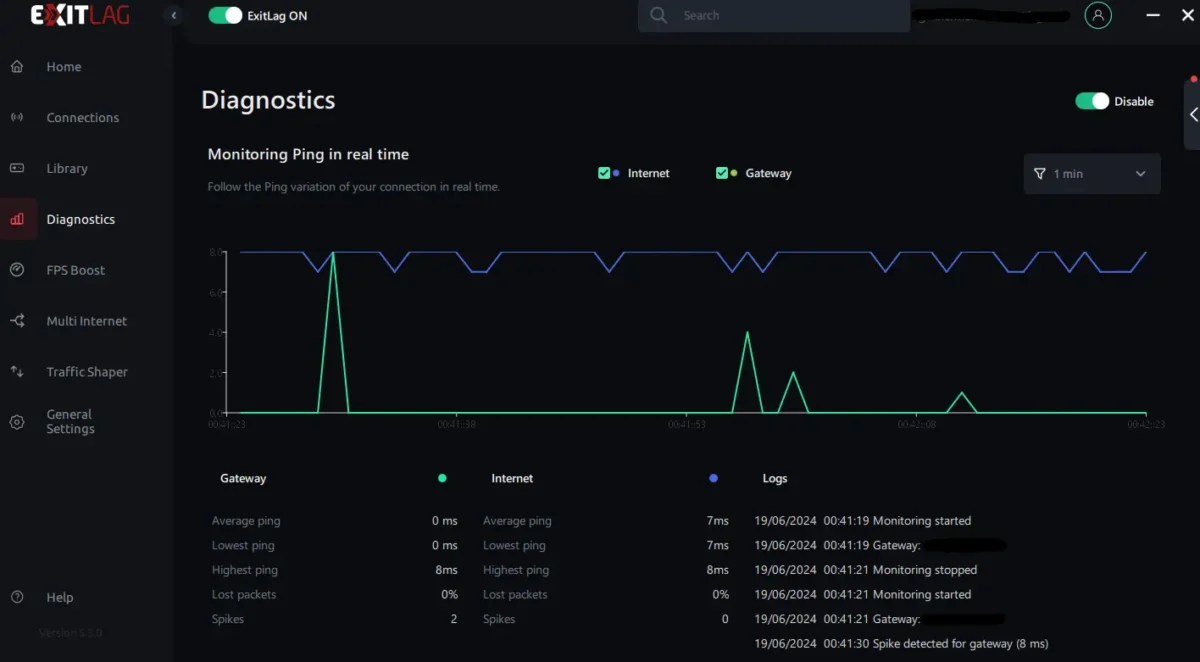Click the Library gamepad icon

pyautogui.click(x=17, y=168)
